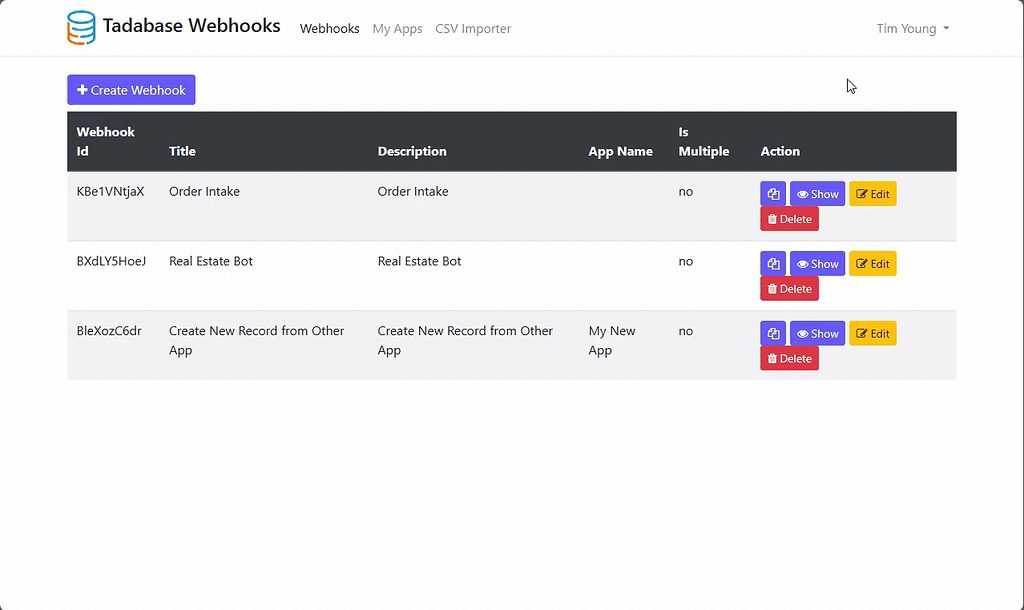The height and width of the screenshot is (610, 1024).
Task: Open the Webhooks nav tab
Action: (x=329, y=29)
